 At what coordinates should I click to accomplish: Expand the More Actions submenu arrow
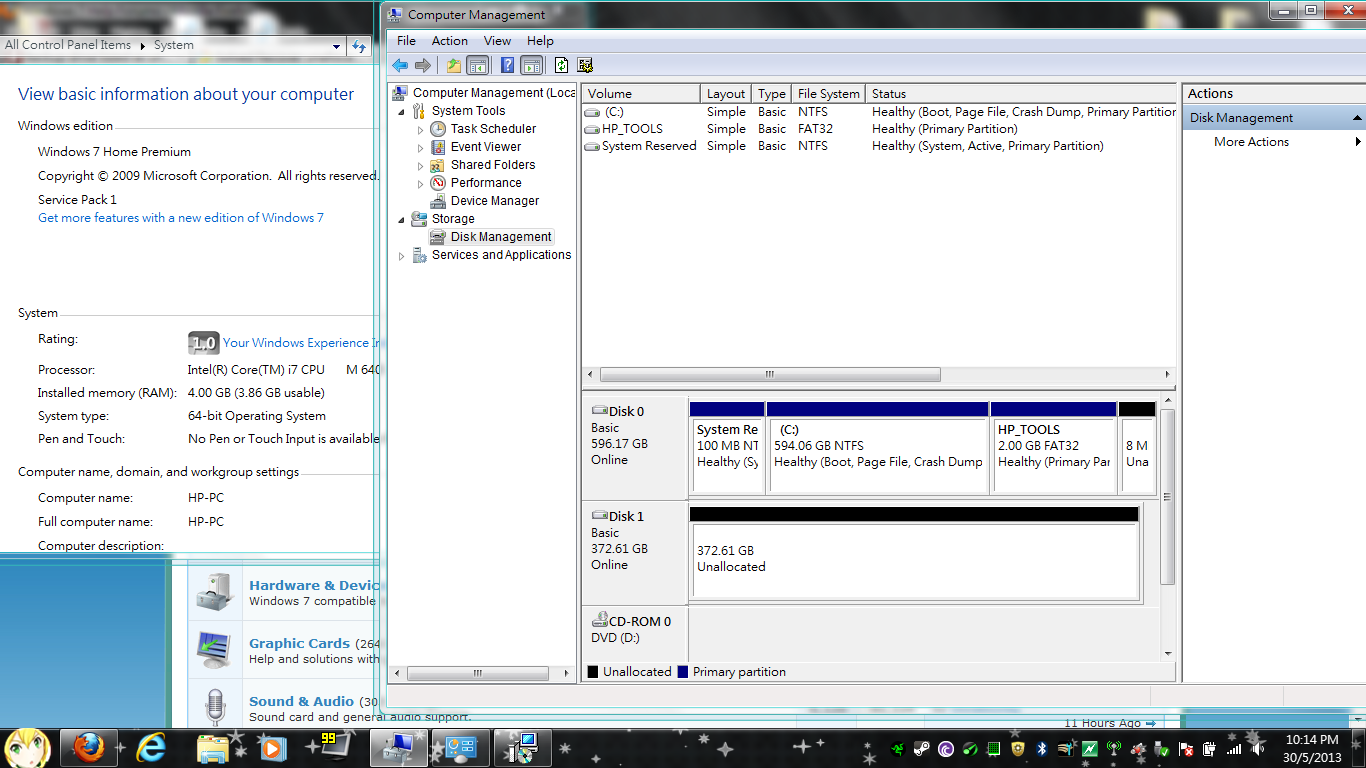(x=1358, y=142)
